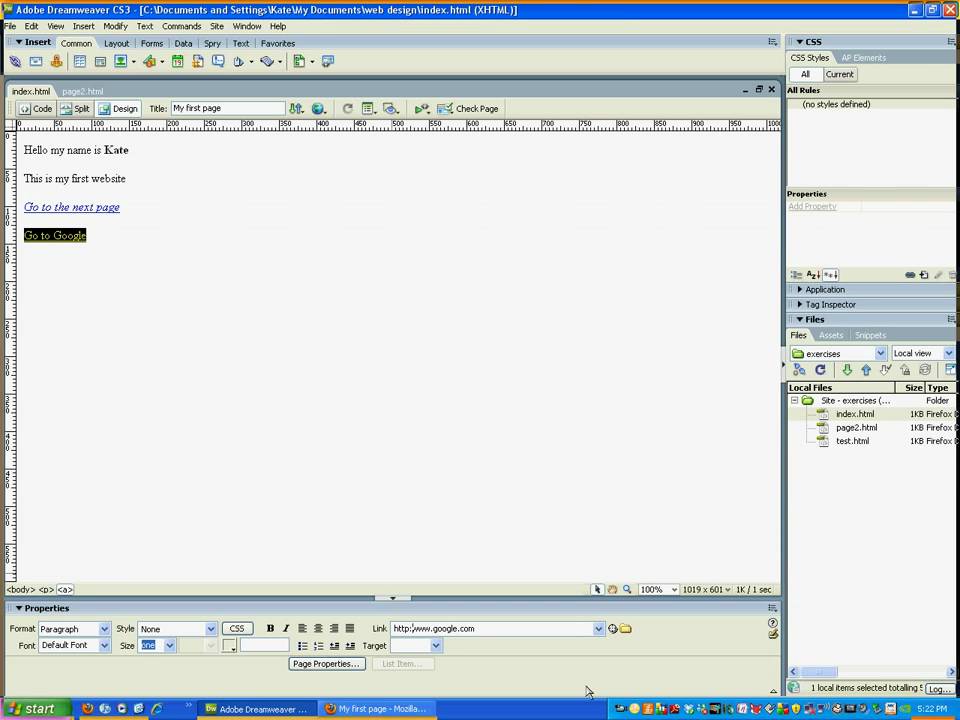The image size is (960, 720).
Task: Click the Refresh icon in Files panel
Action: pos(820,370)
